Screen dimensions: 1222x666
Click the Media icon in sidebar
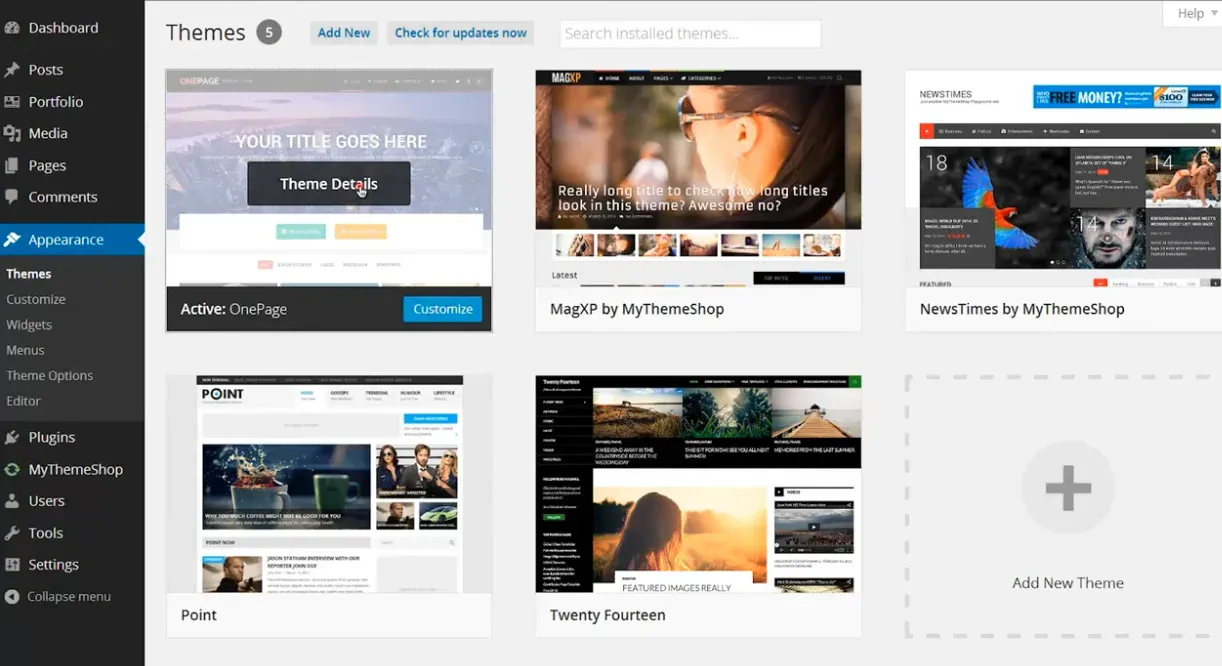[x=12, y=133]
